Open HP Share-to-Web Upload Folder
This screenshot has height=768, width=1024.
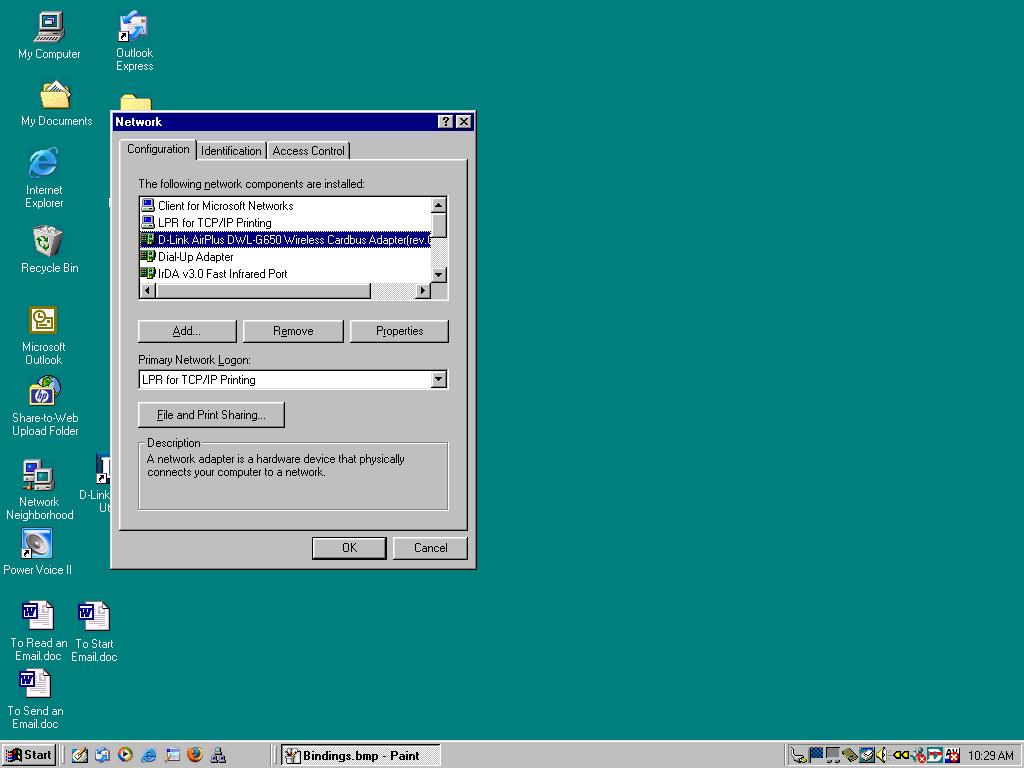tap(44, 406)
